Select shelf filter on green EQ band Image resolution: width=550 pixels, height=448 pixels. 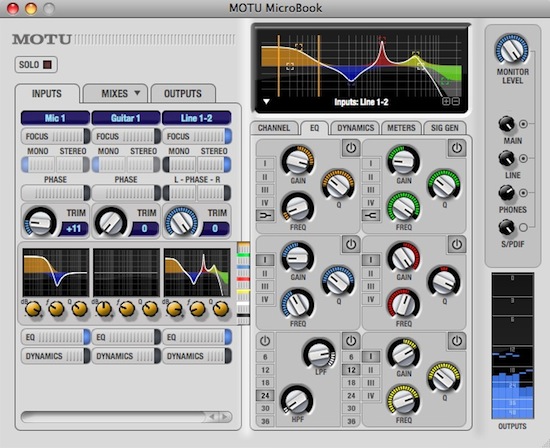tap(371, 215)
